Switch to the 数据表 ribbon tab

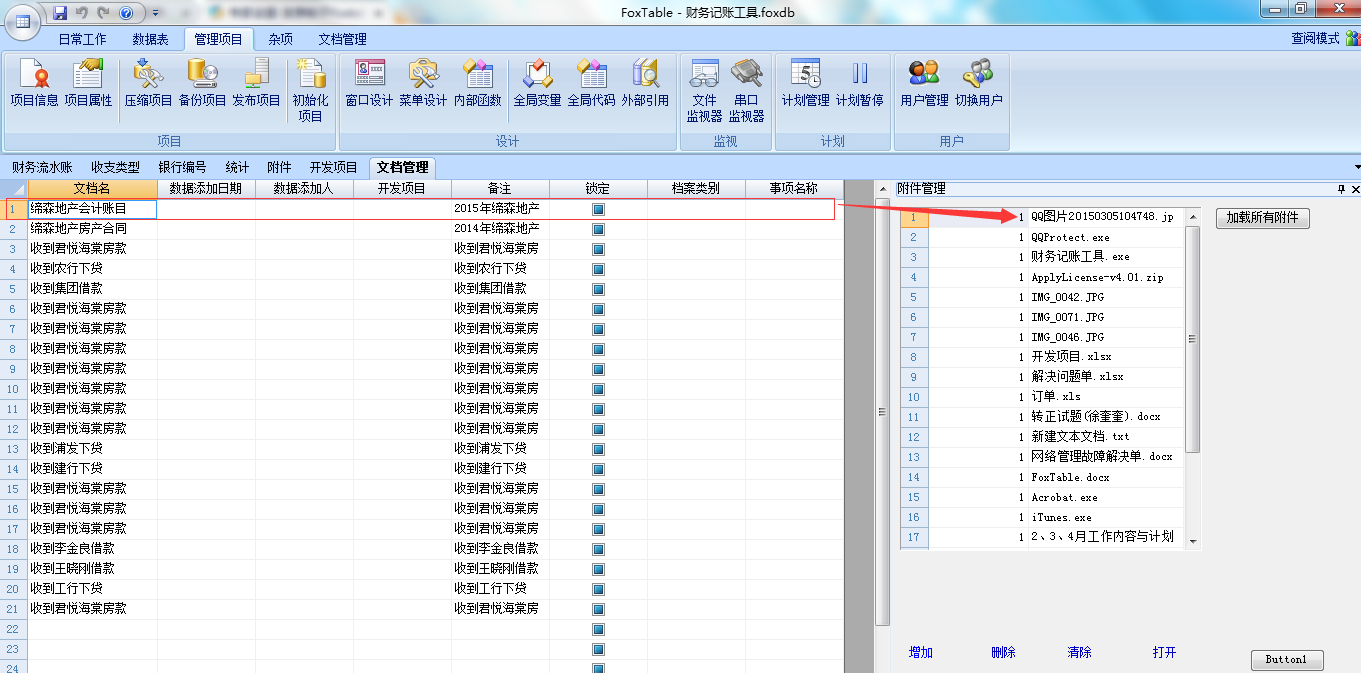coord(151,39)
